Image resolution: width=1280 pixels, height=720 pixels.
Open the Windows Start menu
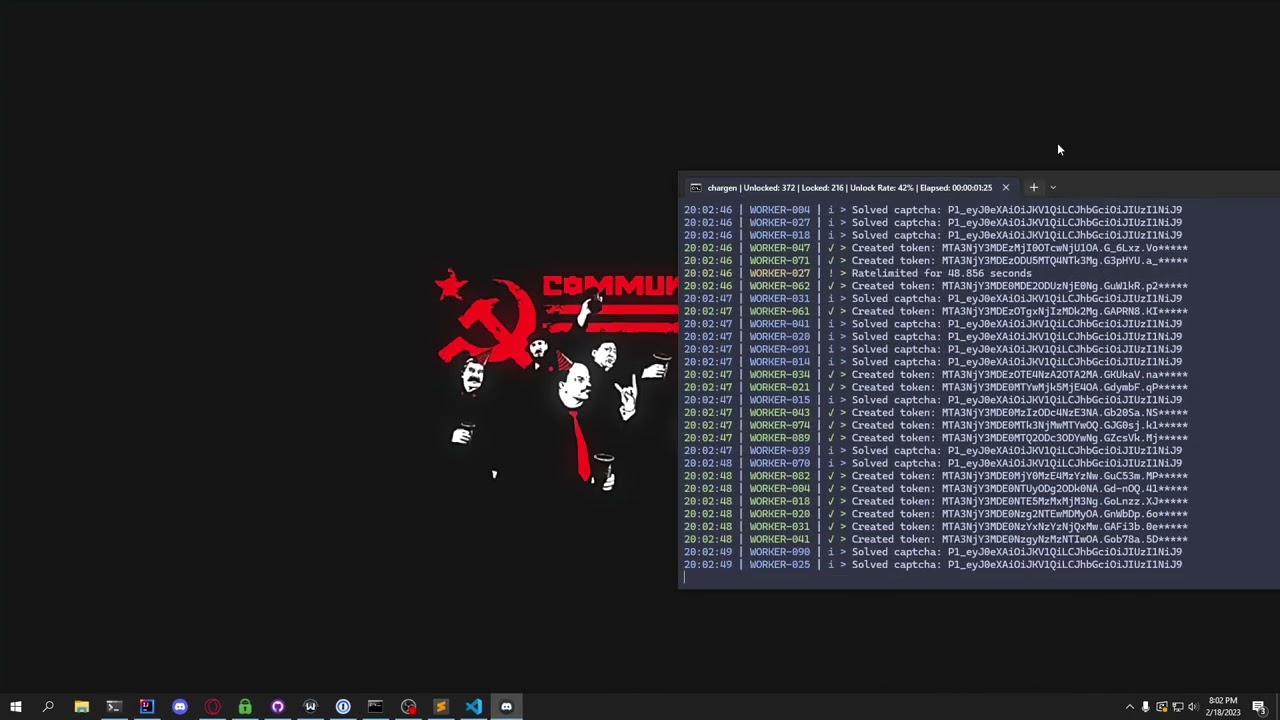point(15,707)
